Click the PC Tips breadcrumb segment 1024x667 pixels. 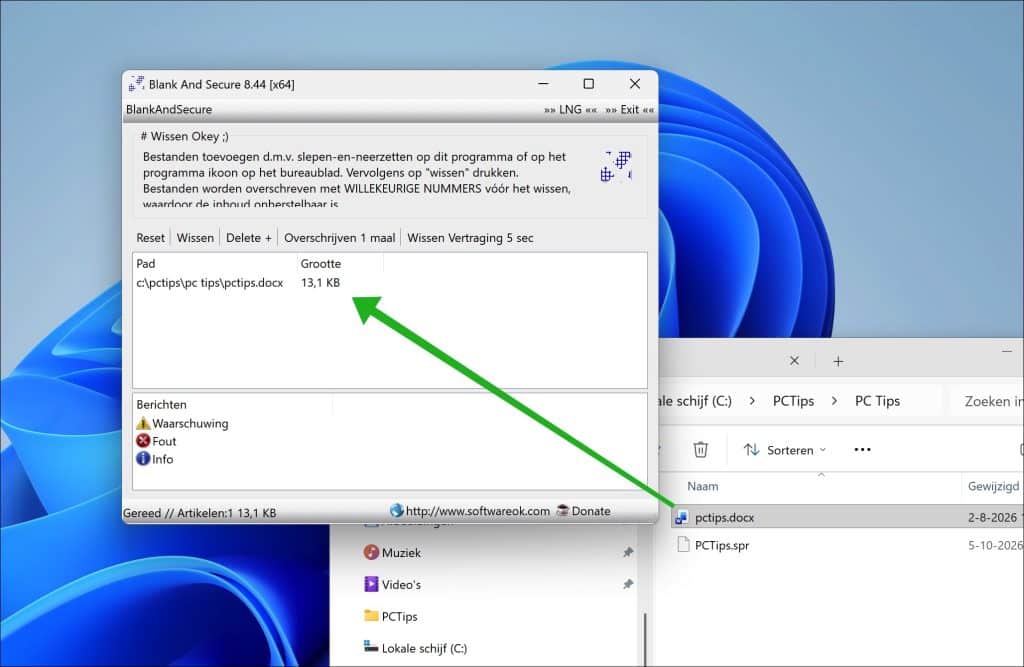[877, 400]
